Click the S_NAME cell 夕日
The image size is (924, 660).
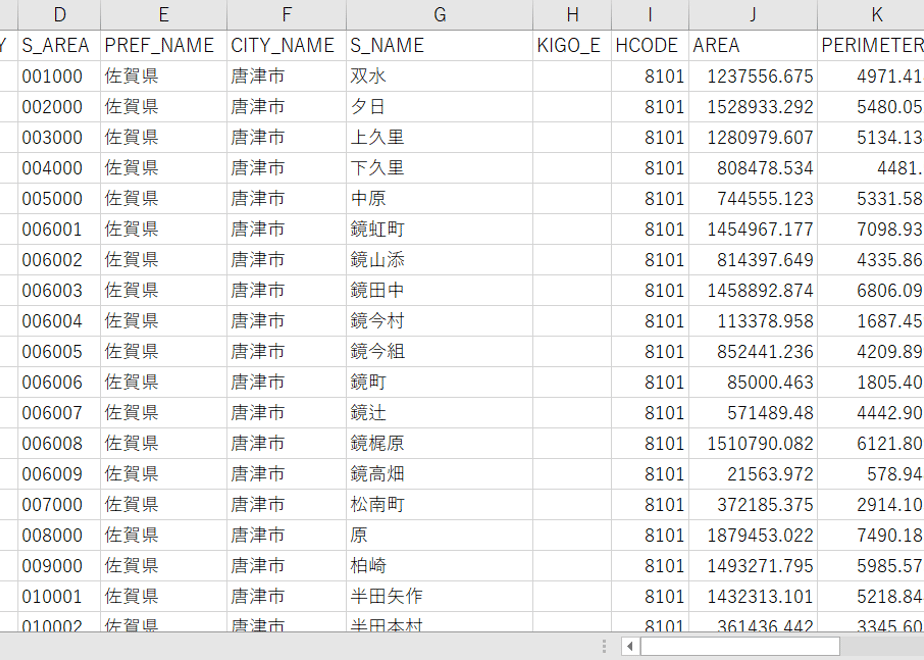[x=440, y=107]
